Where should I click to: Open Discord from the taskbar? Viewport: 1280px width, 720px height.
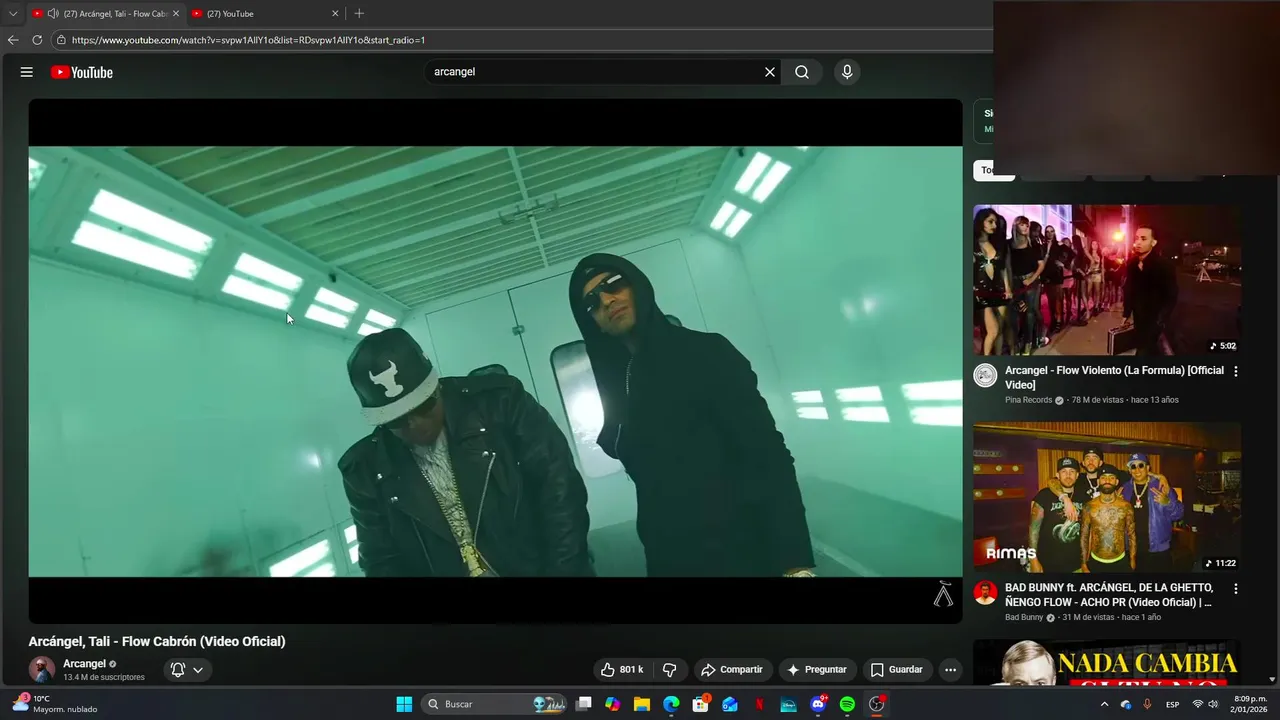(x=818, y=704)
